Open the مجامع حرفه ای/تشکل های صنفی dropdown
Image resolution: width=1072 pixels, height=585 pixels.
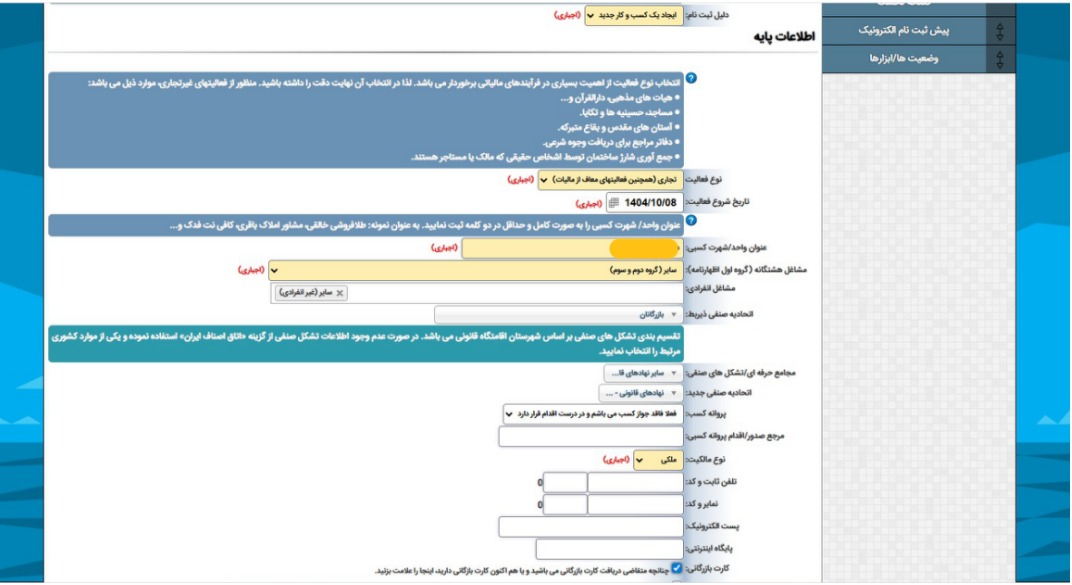coord(643,373)
